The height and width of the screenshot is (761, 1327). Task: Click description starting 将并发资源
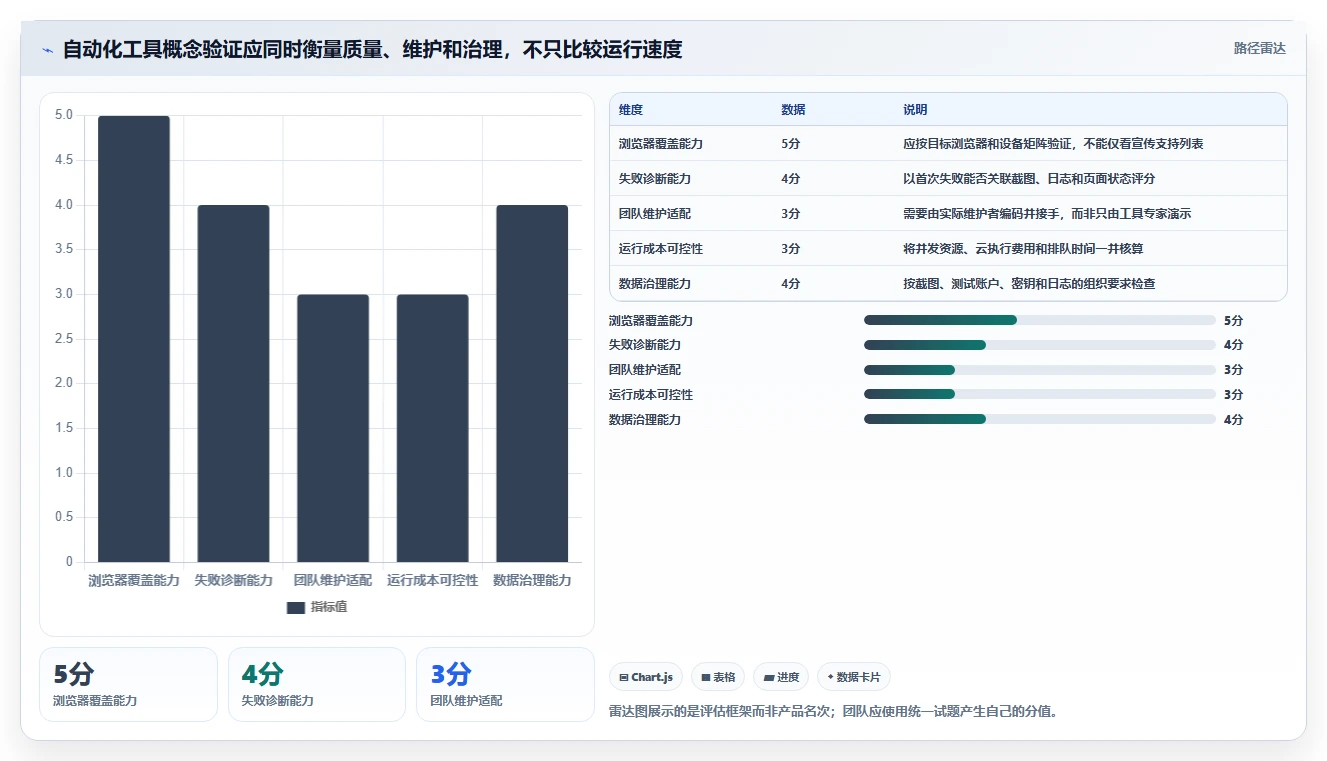(1023, 249)
